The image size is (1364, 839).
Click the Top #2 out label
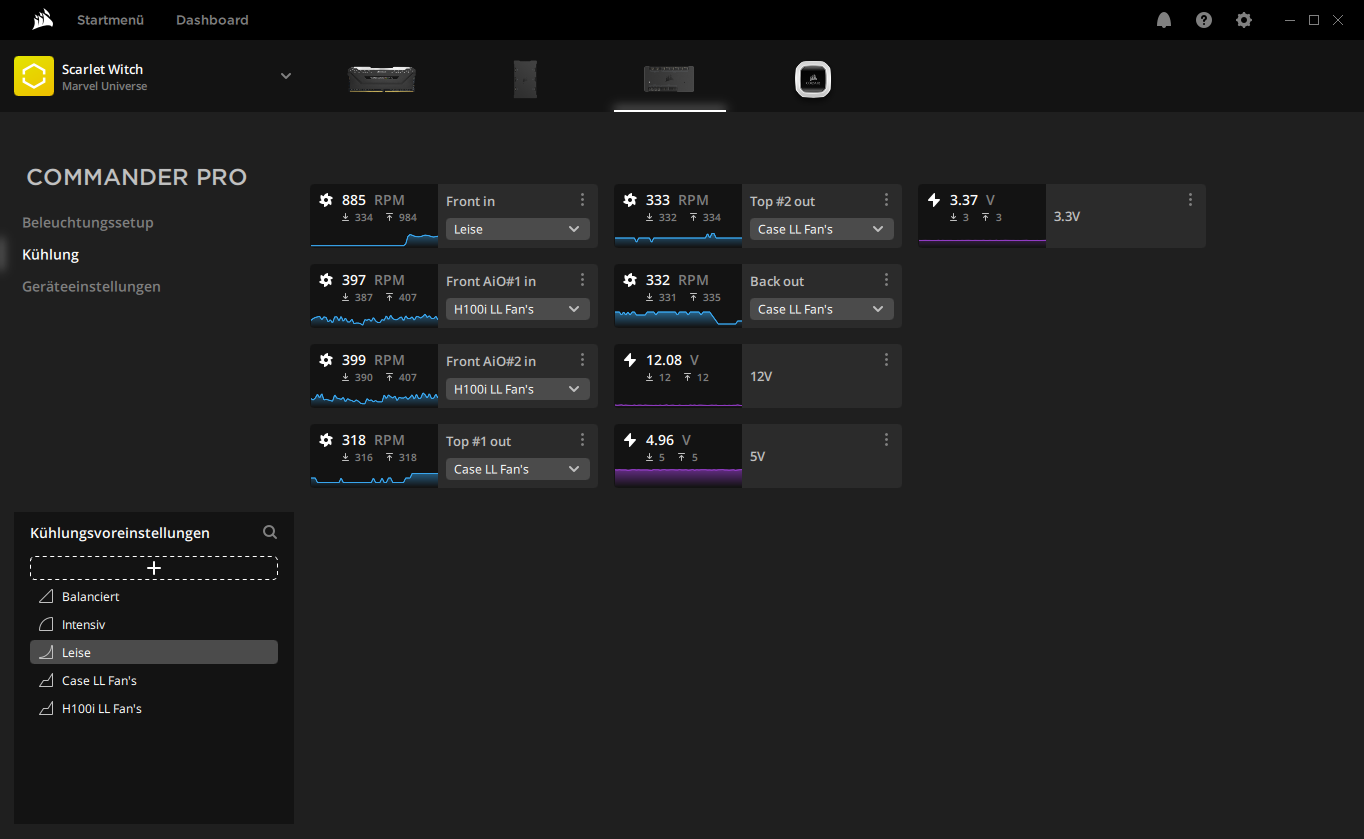click(x=783, y=201)
